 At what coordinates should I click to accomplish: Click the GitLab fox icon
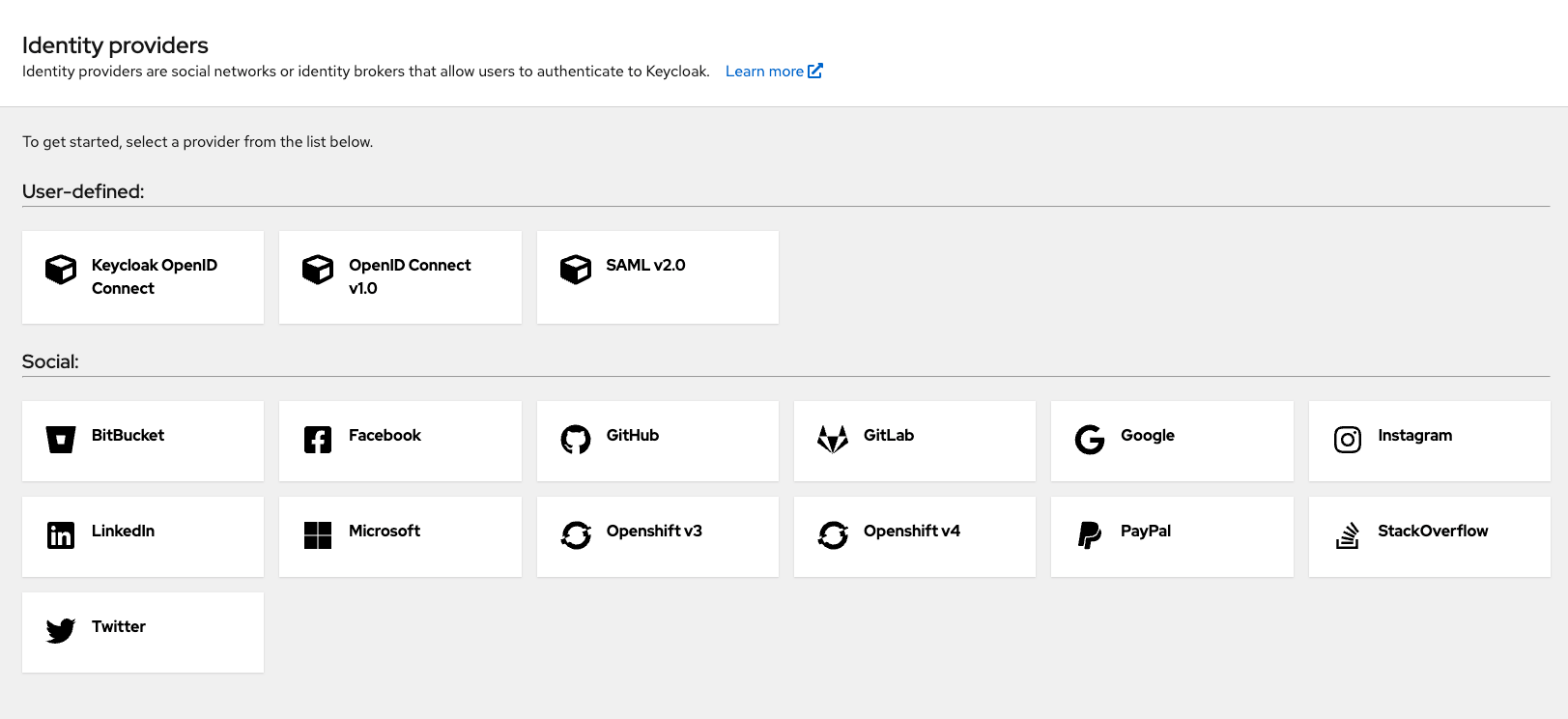(x=833, y=440)
